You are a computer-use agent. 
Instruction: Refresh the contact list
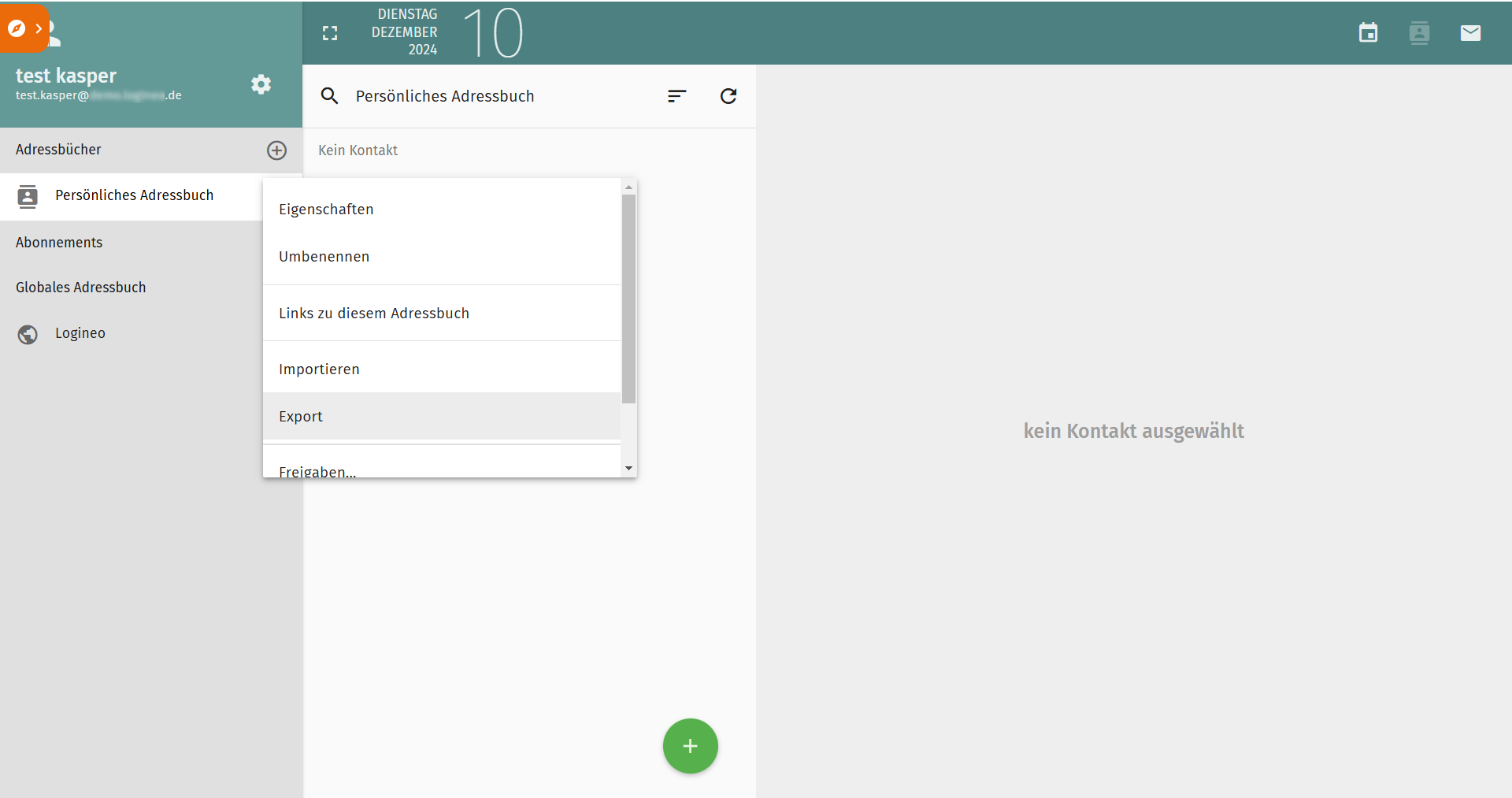point(728,96)
